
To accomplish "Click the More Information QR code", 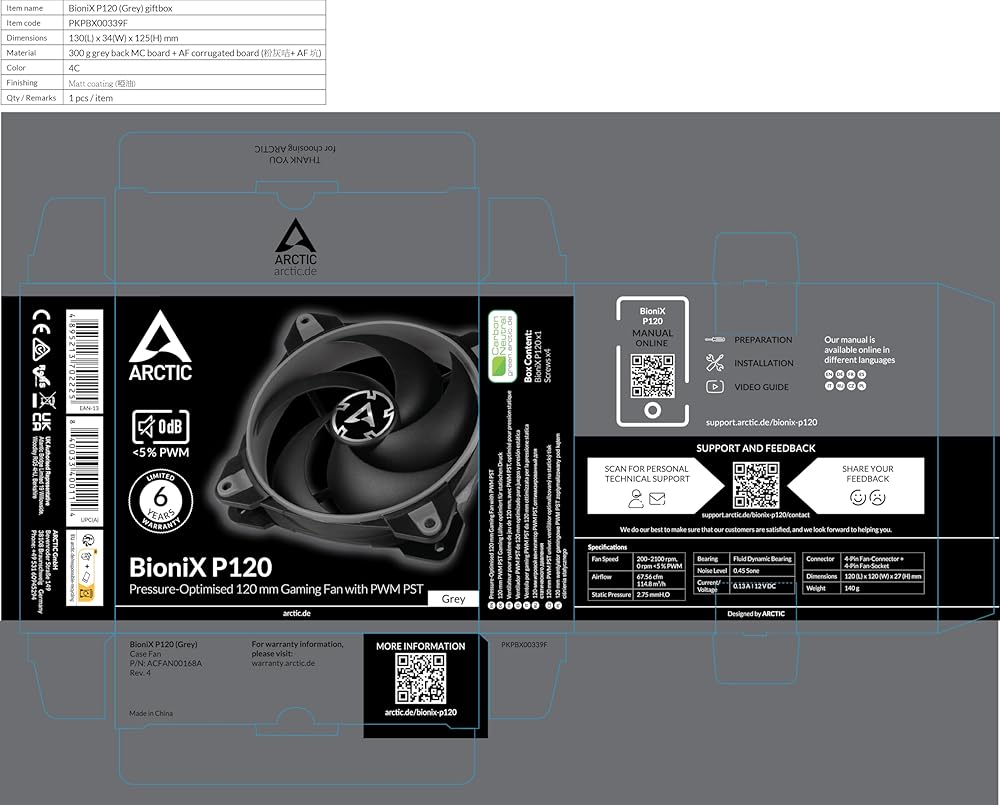I will 420,679.
